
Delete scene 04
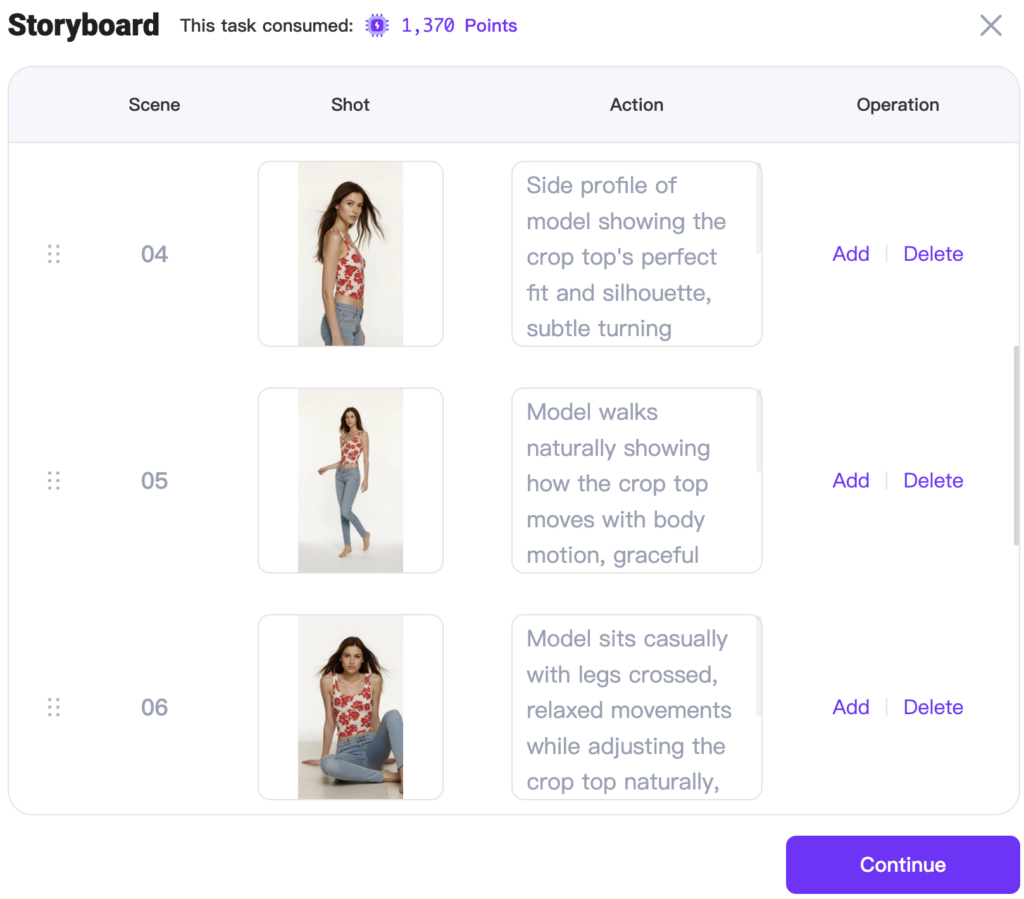click(x=933, y=254)
